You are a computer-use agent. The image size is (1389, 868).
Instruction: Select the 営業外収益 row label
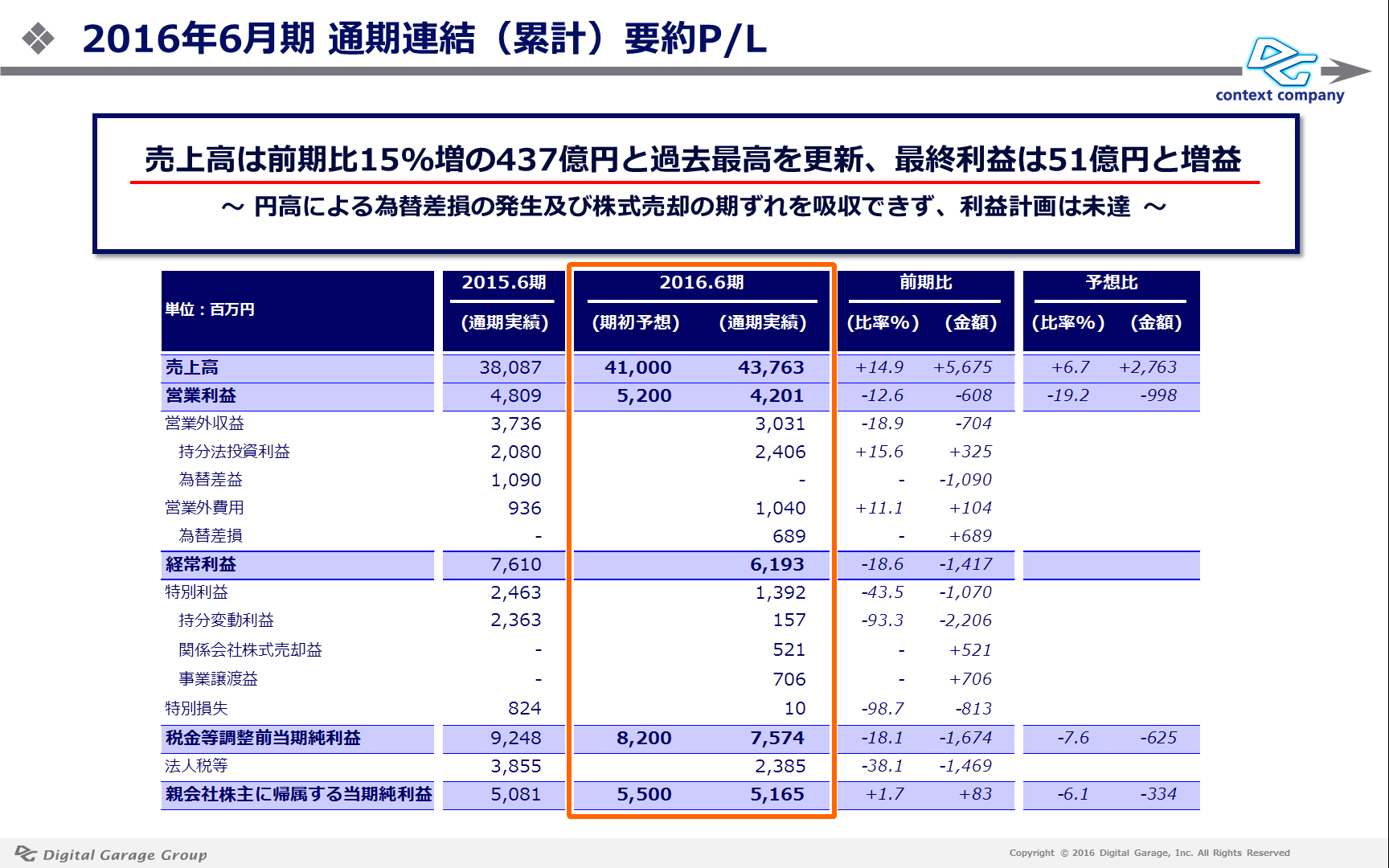pos(204,424)
